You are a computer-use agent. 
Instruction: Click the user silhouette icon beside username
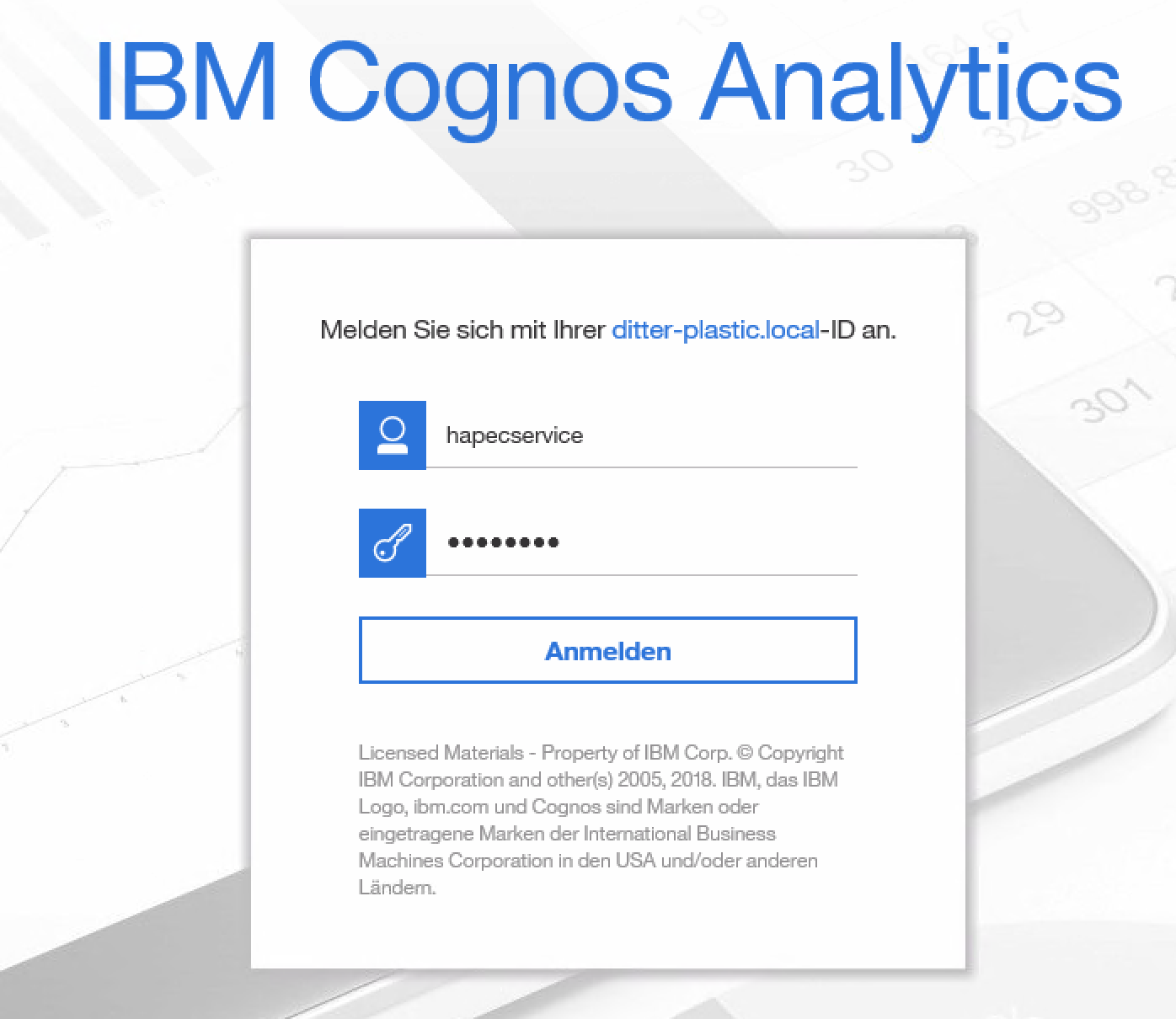(393, 435)
